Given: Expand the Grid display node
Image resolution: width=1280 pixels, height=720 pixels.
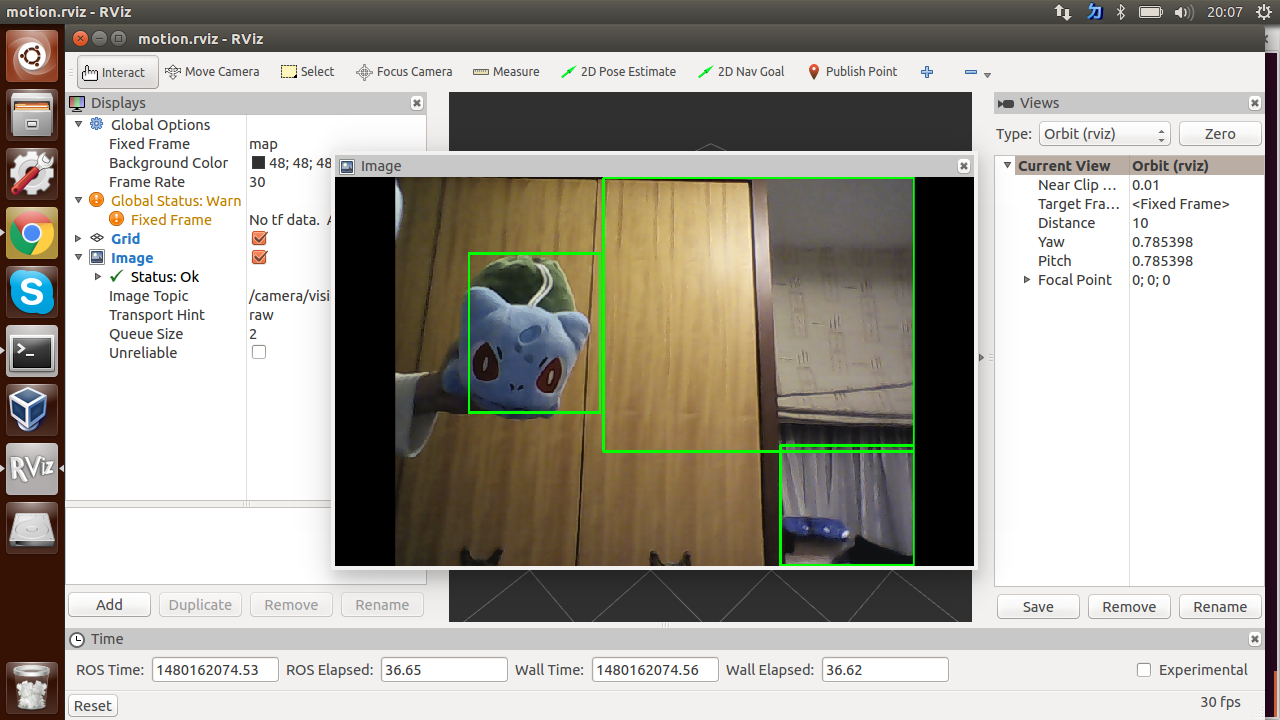Looking at the screenshot, I should (x=79, y=239).
